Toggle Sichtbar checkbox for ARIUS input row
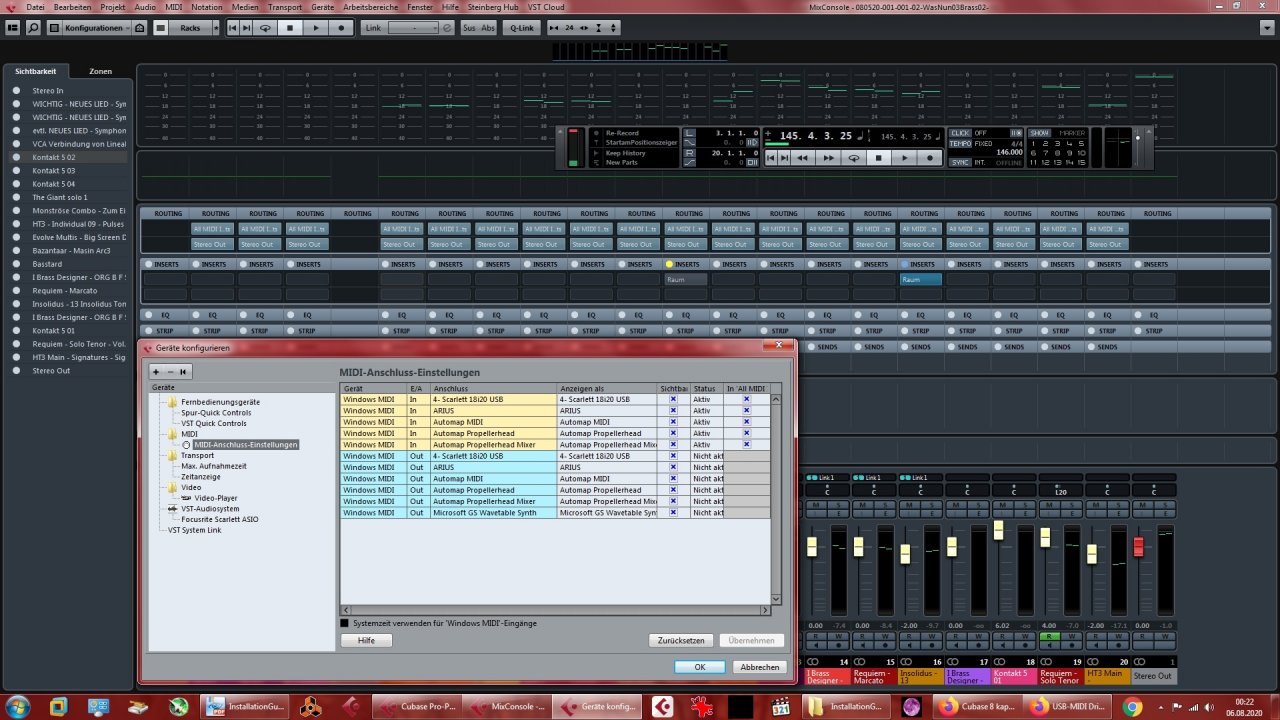The height and width of the screenshot is (720, 1280). tap(673, 410)
